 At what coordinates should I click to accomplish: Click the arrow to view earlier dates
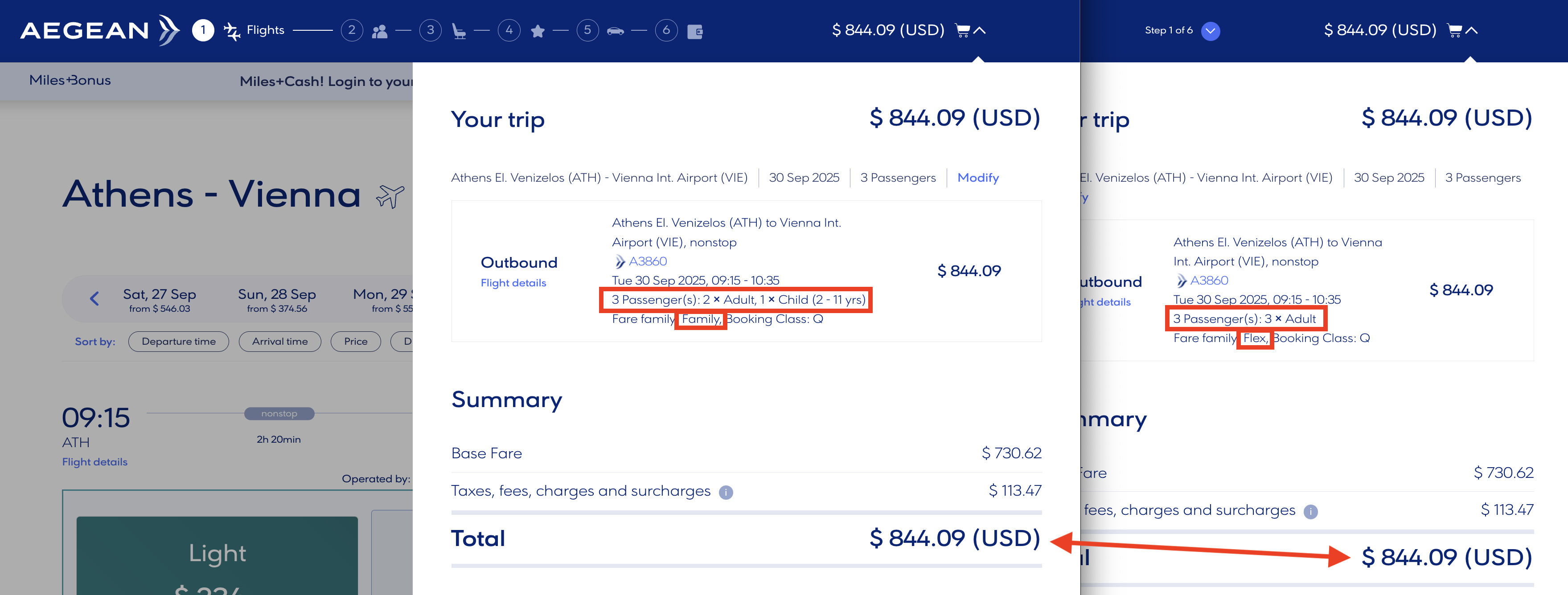point(94,299)
